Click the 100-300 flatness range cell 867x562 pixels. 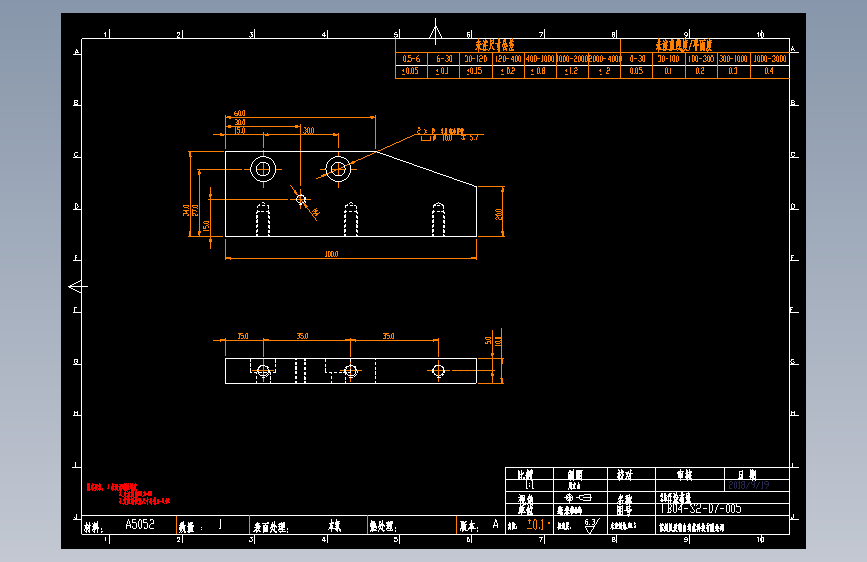pyautogui.click(x=701, y=59)
